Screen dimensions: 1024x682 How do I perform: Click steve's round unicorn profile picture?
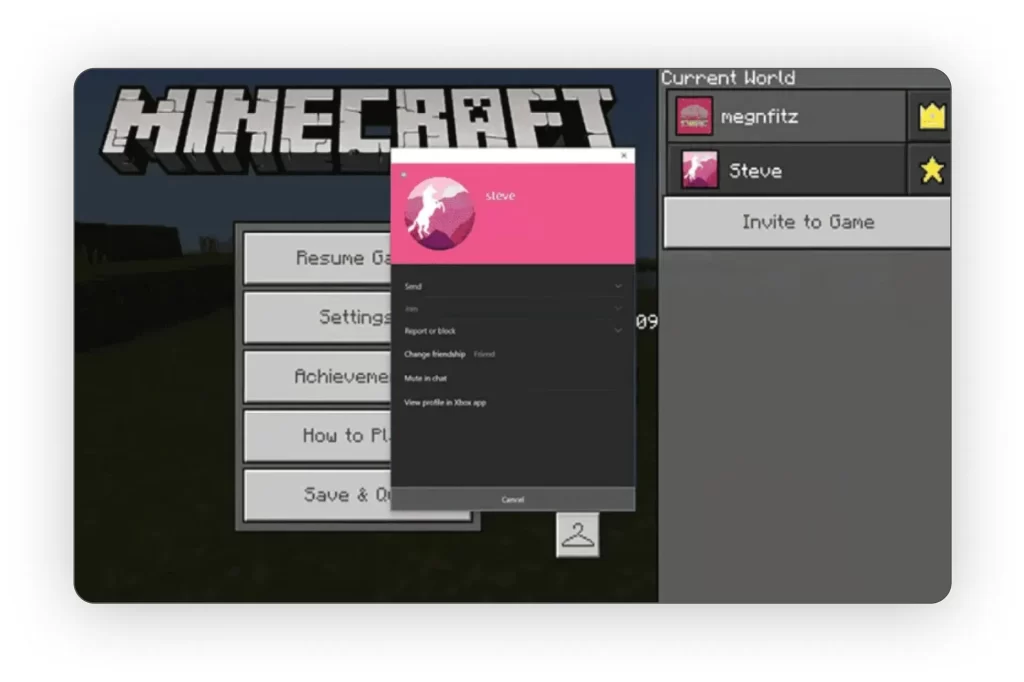[439, 213]
